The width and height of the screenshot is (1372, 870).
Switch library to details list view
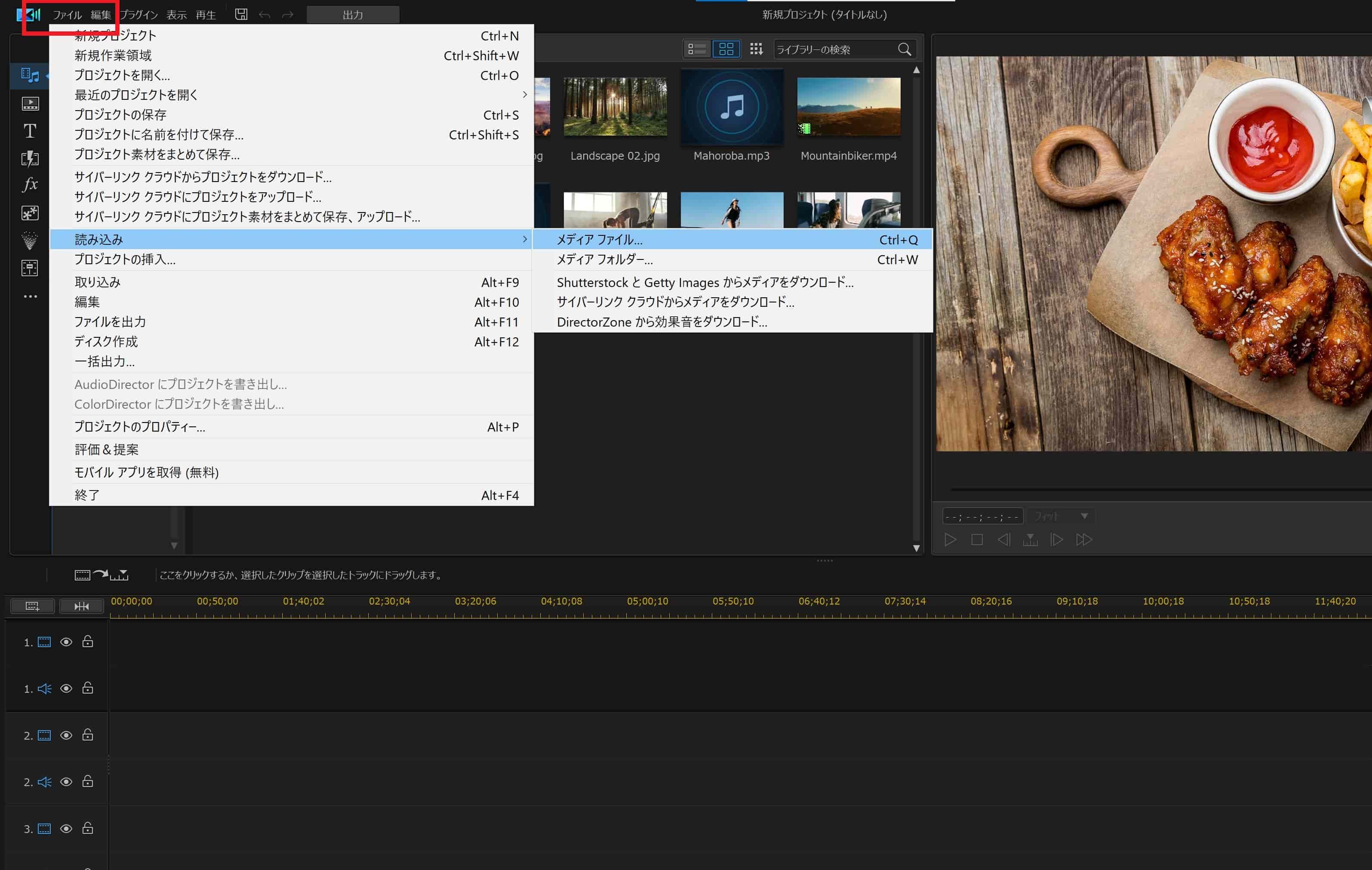696,49
